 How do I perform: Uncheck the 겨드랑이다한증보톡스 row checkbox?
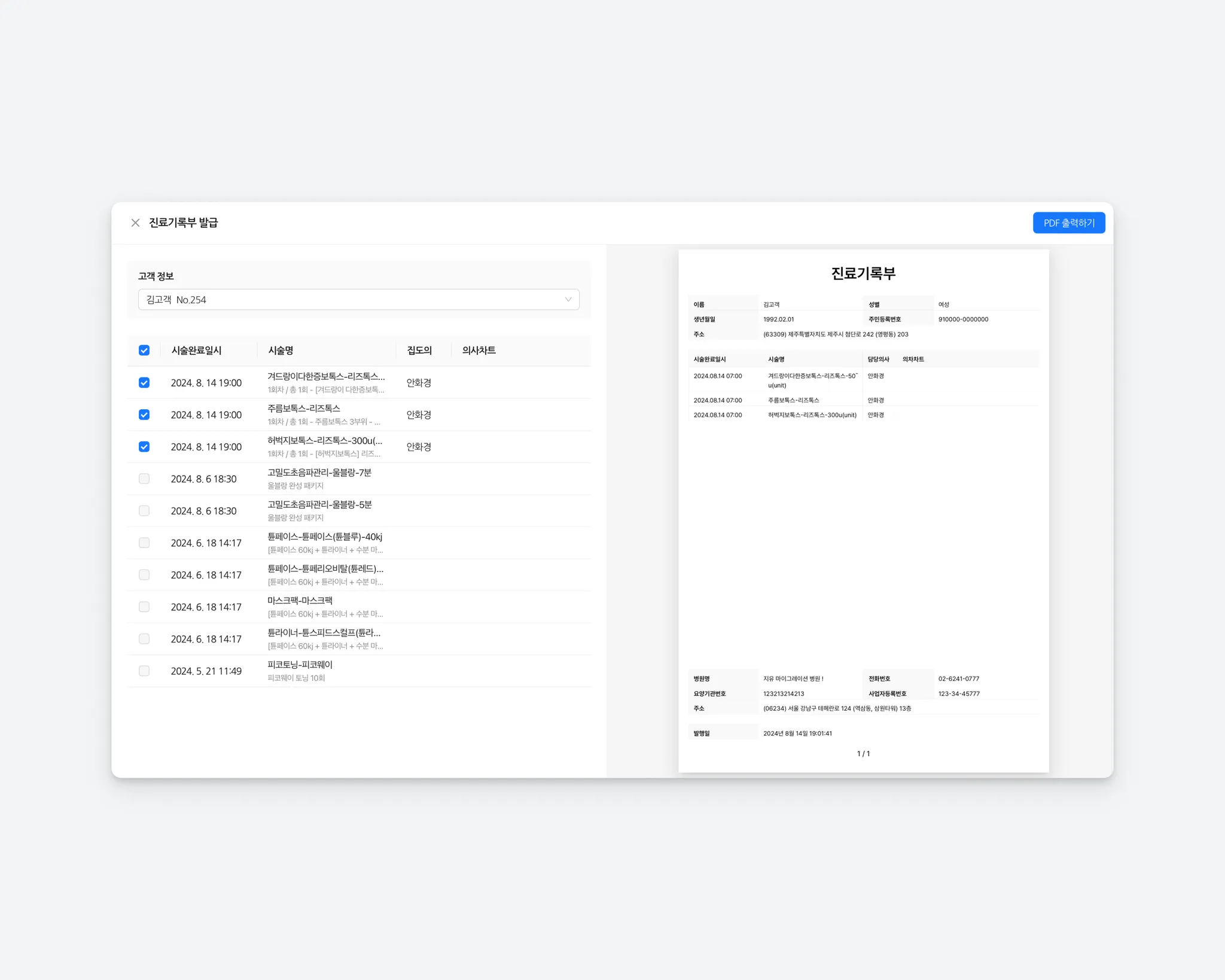(144, 383)
